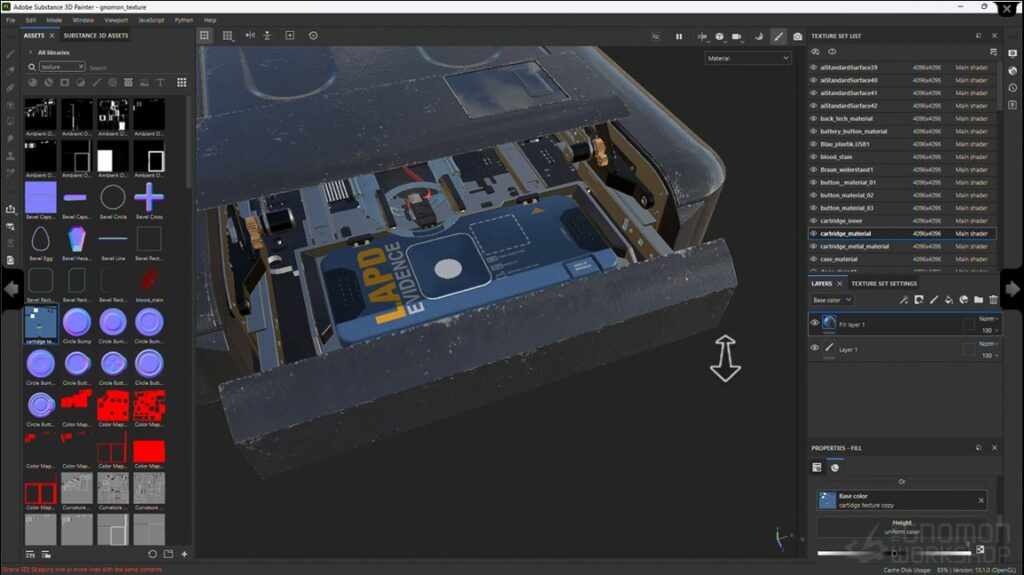Click the asset search magnifier icon
Image resolution: width=1024 pixels, height=575 pixels.
[31, 67]
